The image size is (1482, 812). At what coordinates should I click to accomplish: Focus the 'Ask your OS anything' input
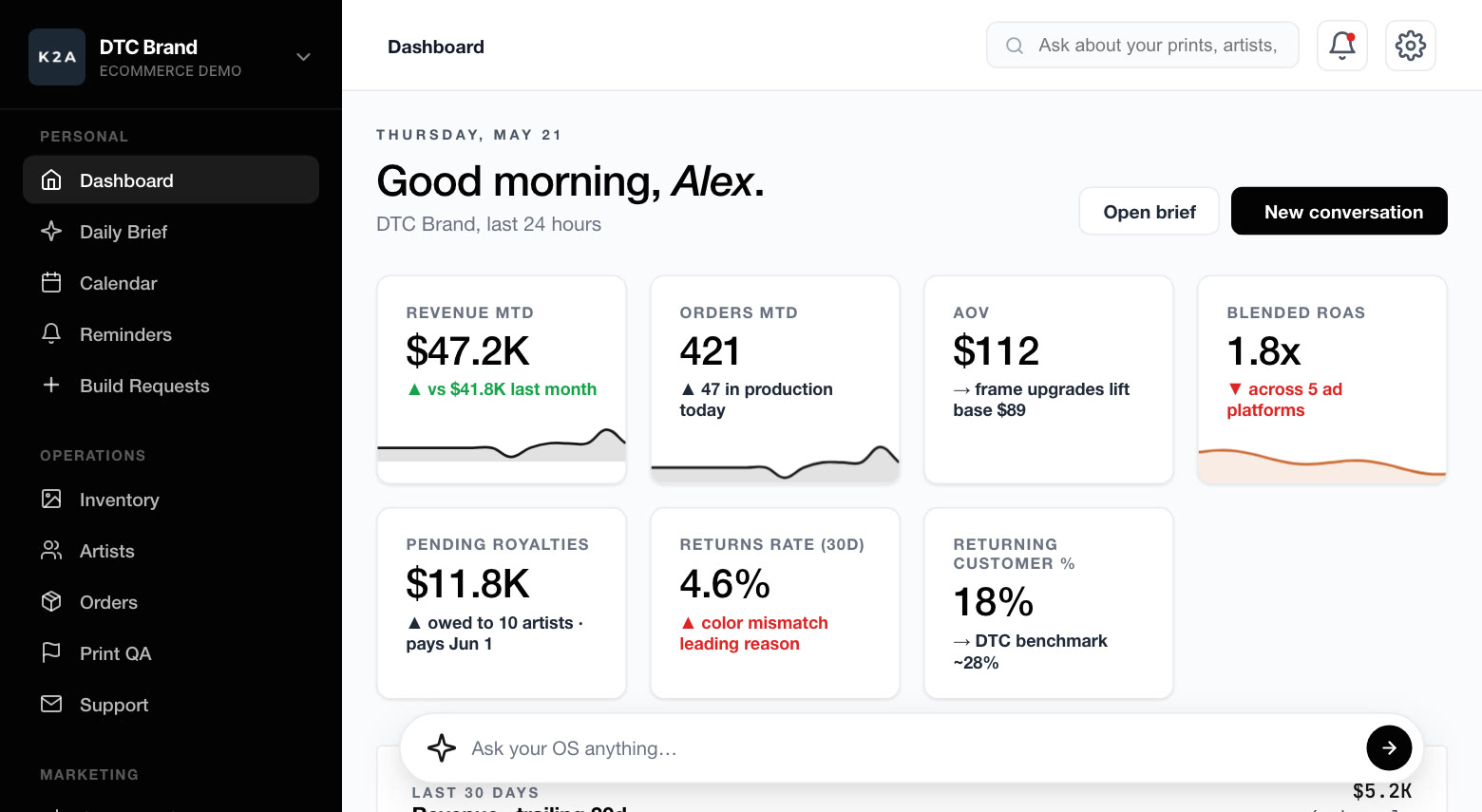tap(912, 748)
